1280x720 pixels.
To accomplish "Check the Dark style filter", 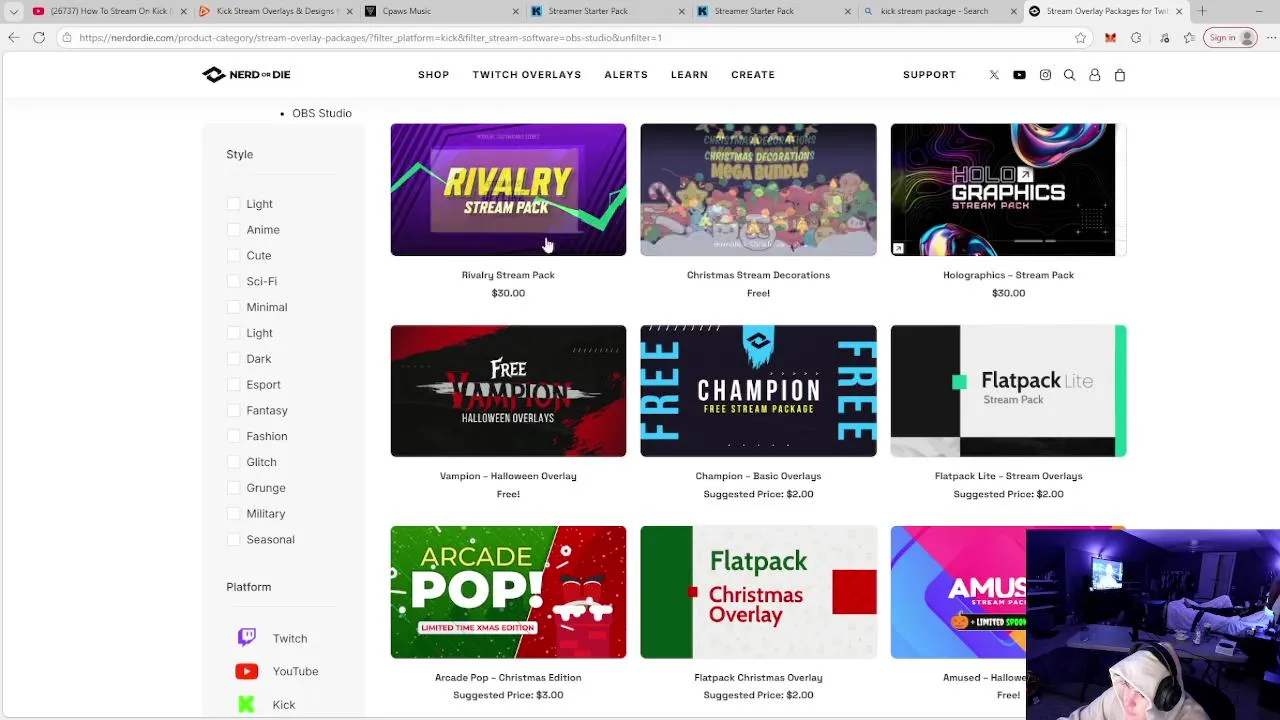I will pos(234,359).
